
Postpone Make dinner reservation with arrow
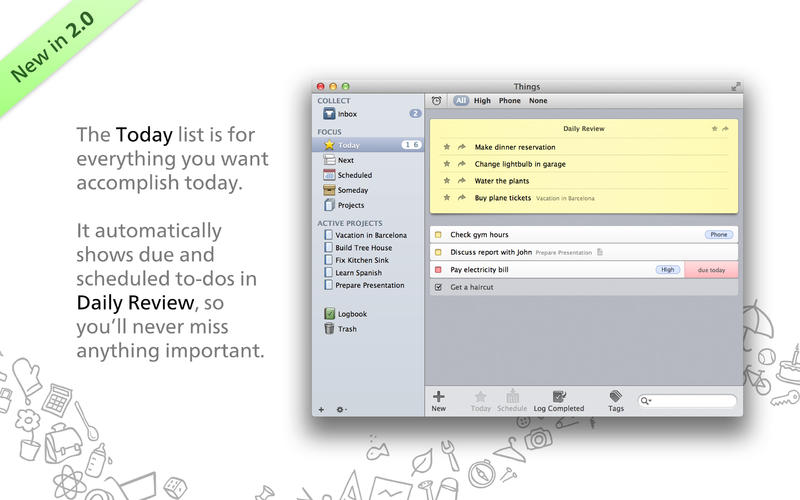click(461, 147)
